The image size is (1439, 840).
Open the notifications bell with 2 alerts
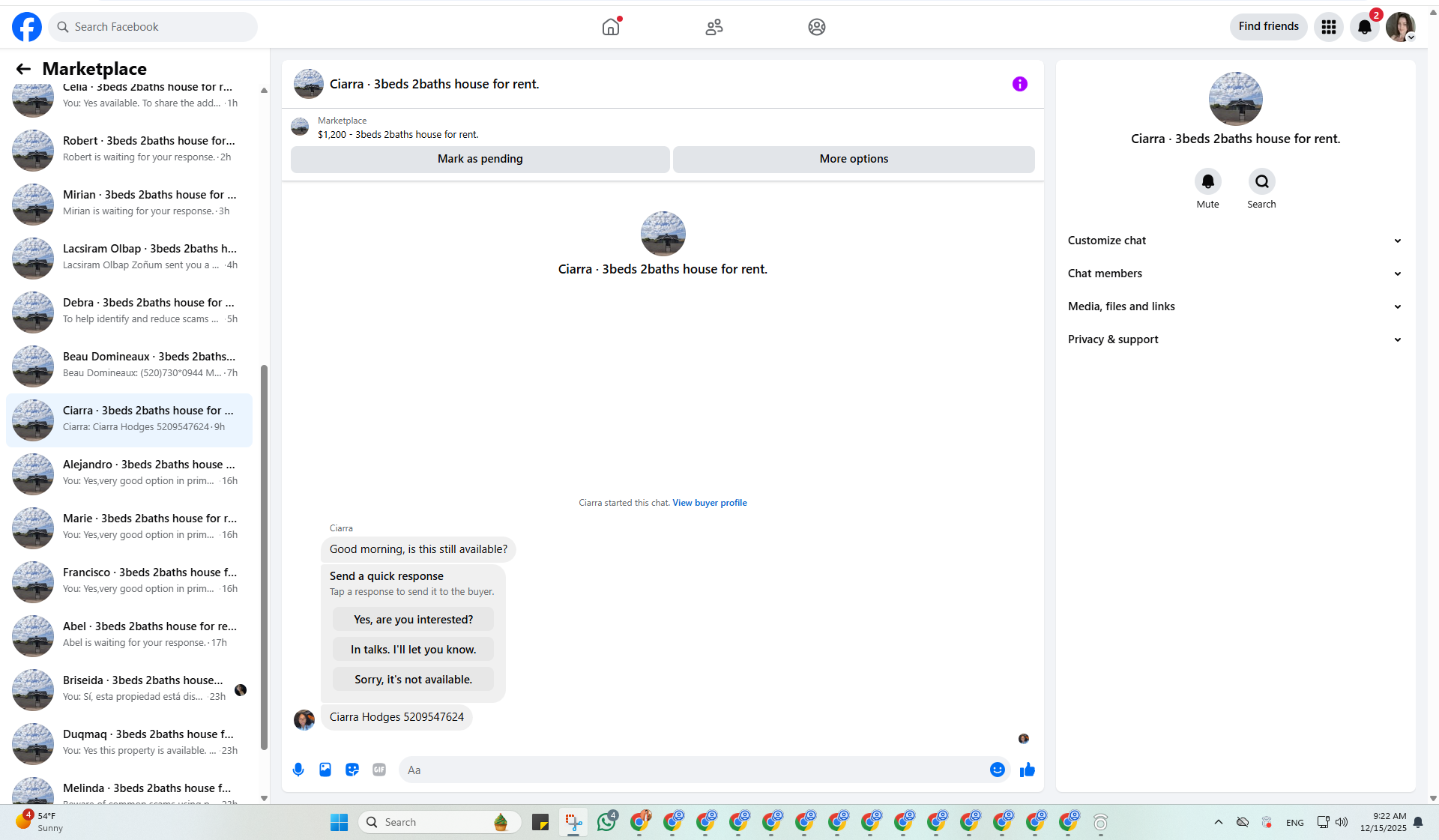coord(1365,27)
